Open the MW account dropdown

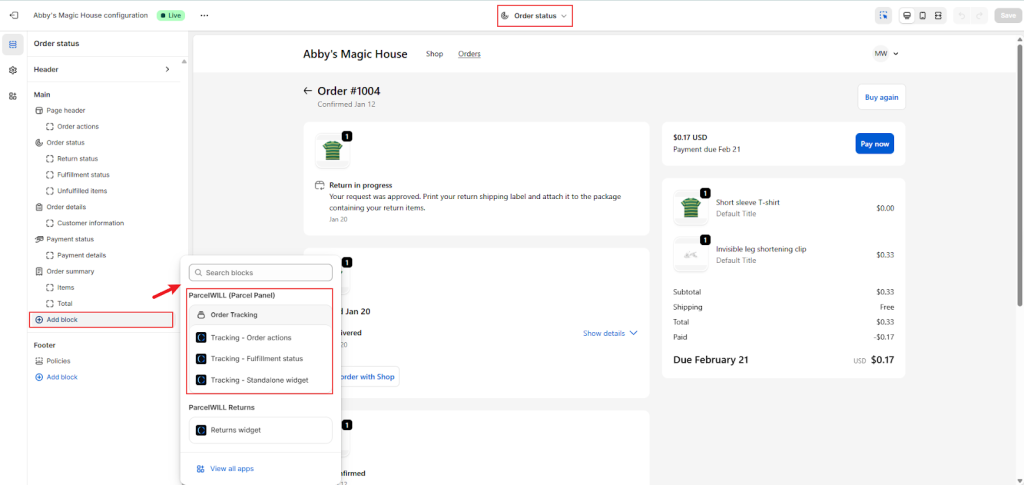click(886, 54)
